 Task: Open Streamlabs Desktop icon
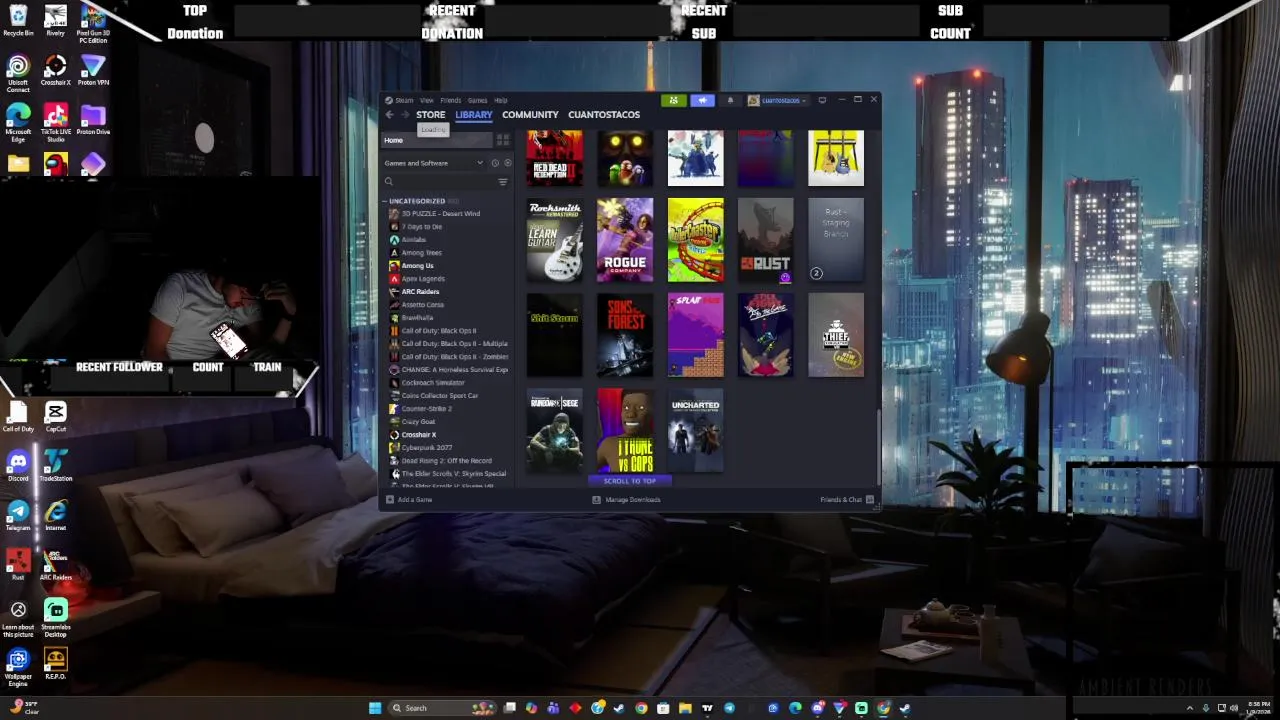55,618
